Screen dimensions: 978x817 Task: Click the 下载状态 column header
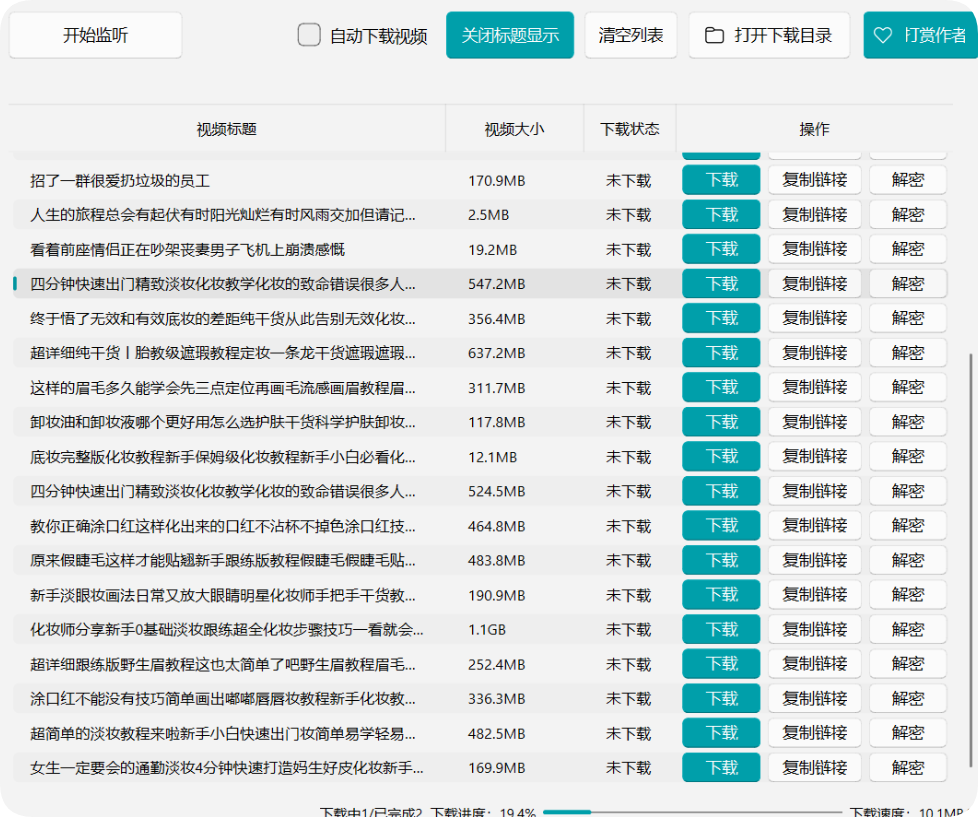630,129
